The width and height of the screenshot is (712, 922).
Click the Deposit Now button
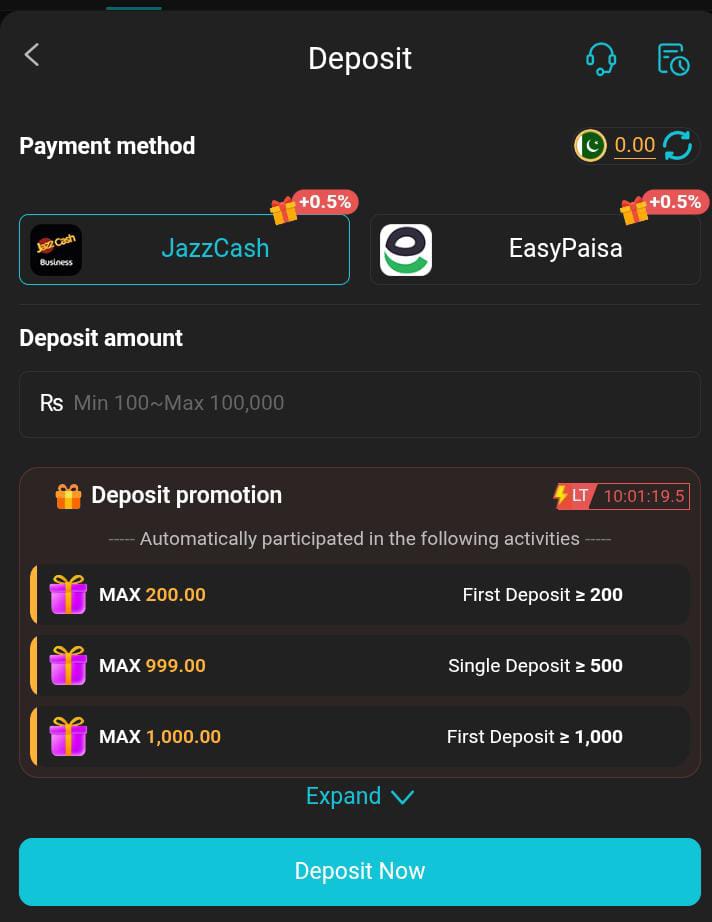360,871
